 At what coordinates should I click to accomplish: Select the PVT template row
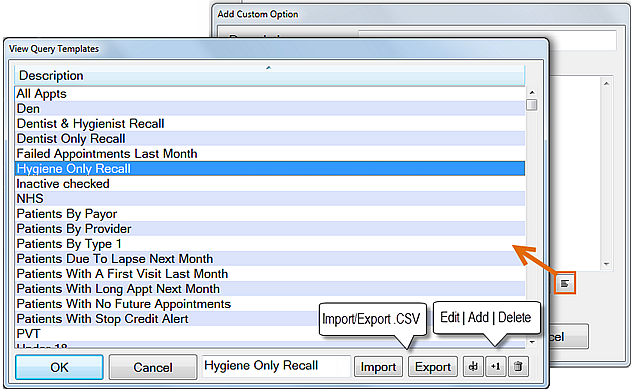pyautogui.click(x=270, y=334)
